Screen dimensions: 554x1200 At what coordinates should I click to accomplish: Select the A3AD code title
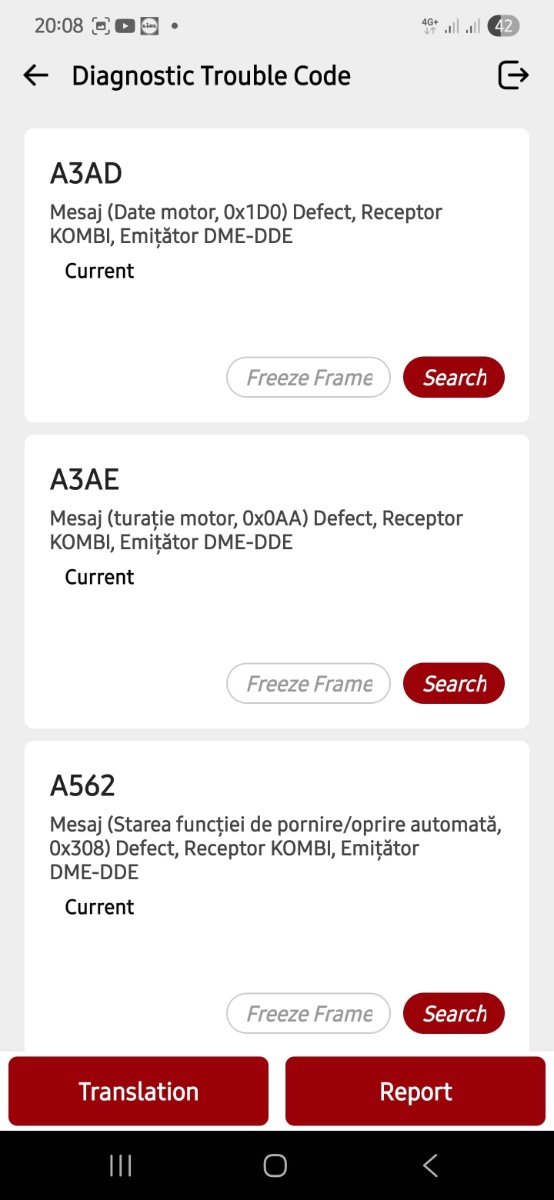86,174
